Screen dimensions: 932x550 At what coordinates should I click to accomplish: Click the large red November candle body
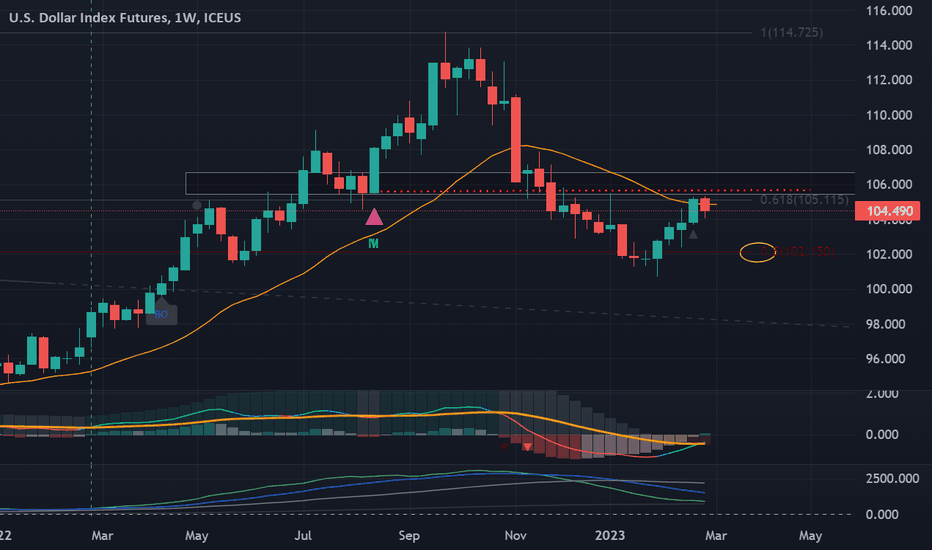tap(516, 140)
